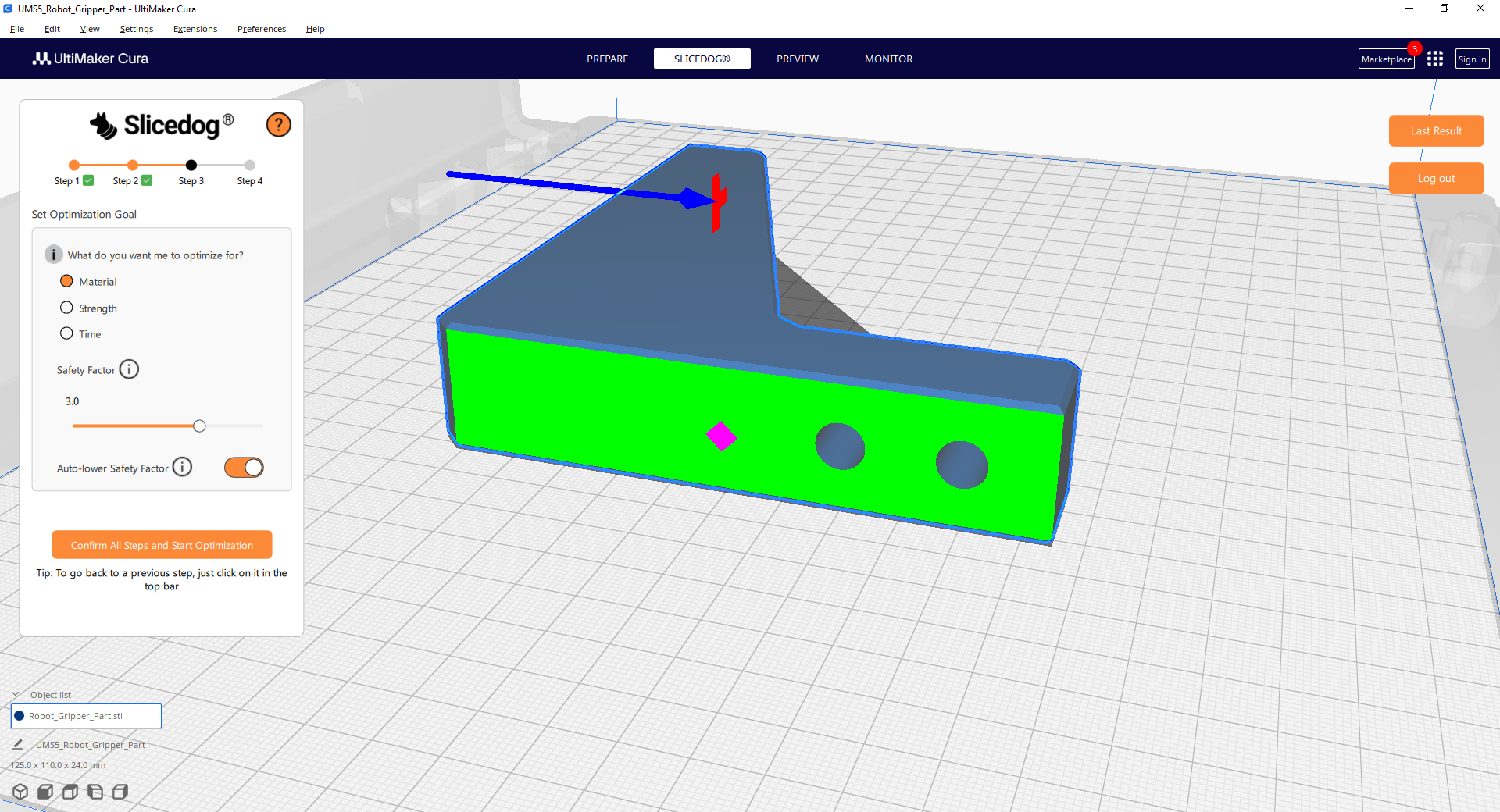The image size is (1500, 812).
Task: Open the Extensions menu
Action: 195,29
